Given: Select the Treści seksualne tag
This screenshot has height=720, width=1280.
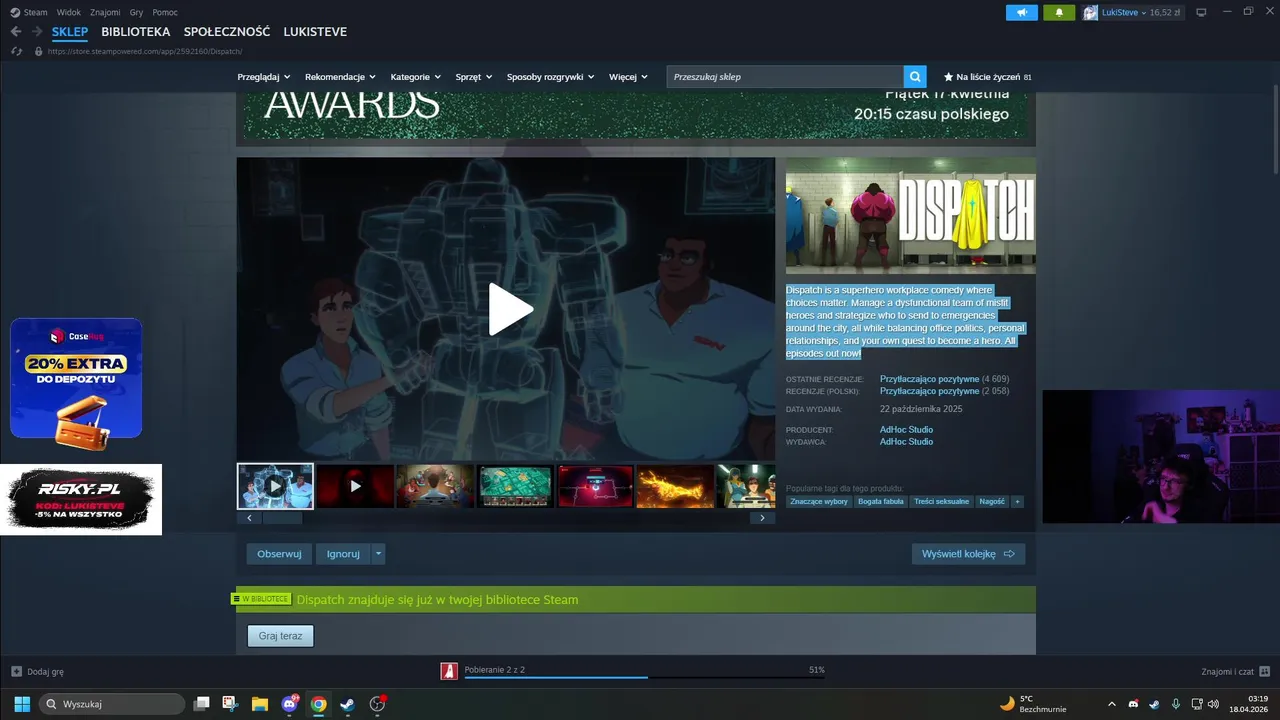Looking at the screenshot, I should (941, 502).
